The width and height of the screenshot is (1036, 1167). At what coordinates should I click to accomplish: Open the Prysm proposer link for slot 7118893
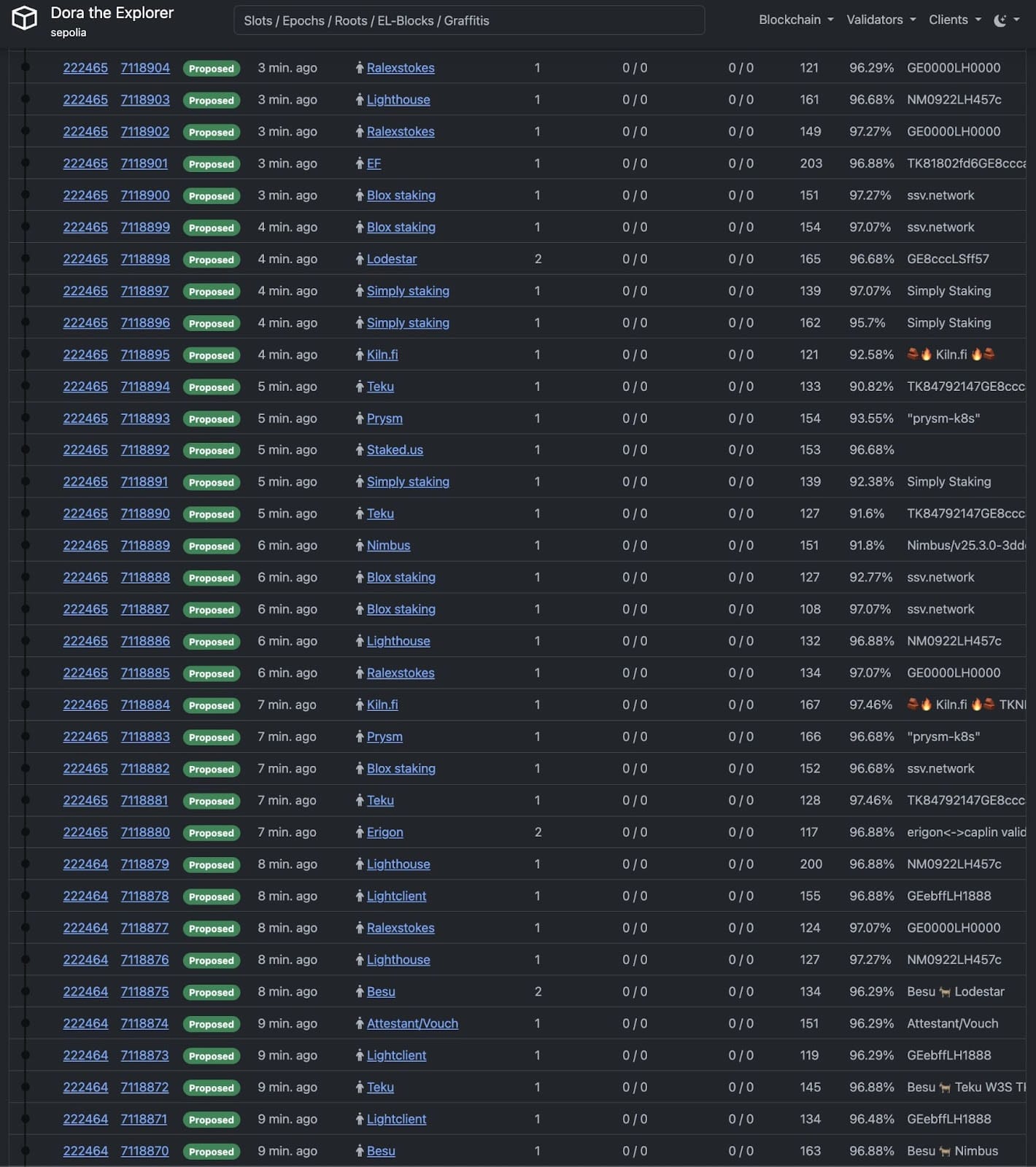384,419
